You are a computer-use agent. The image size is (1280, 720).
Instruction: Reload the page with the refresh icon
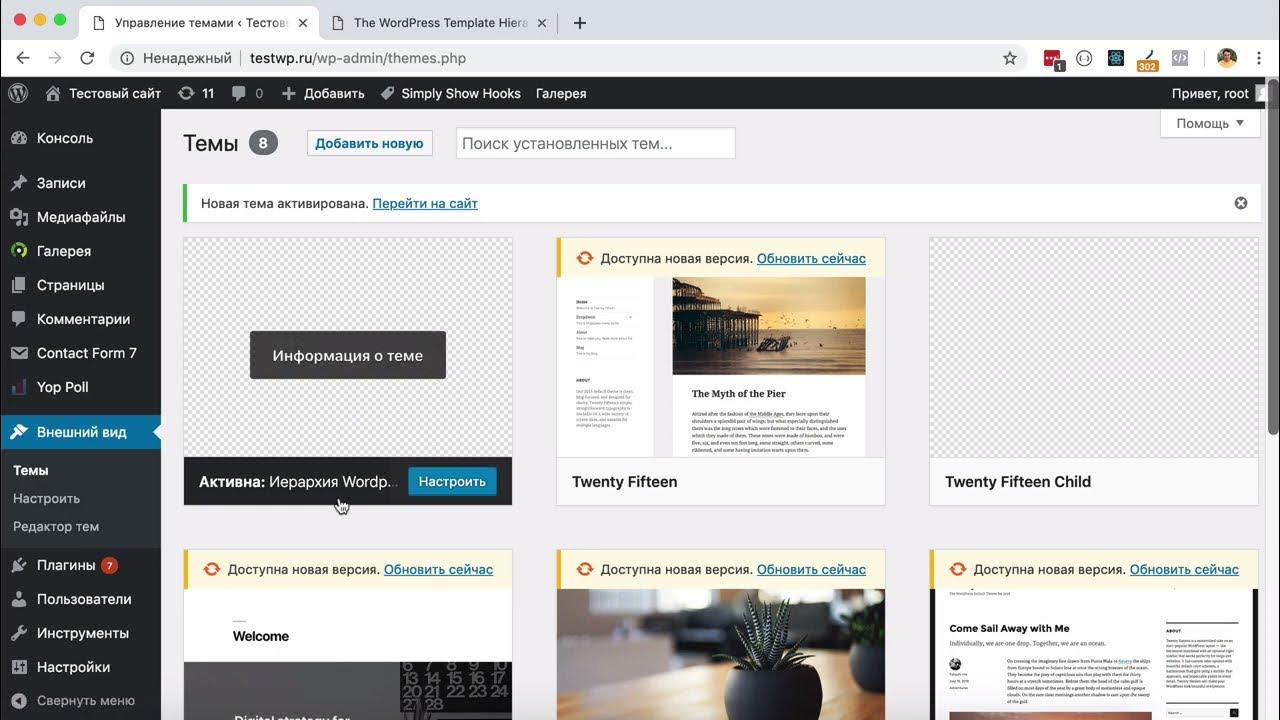click(x=87, y=58)
